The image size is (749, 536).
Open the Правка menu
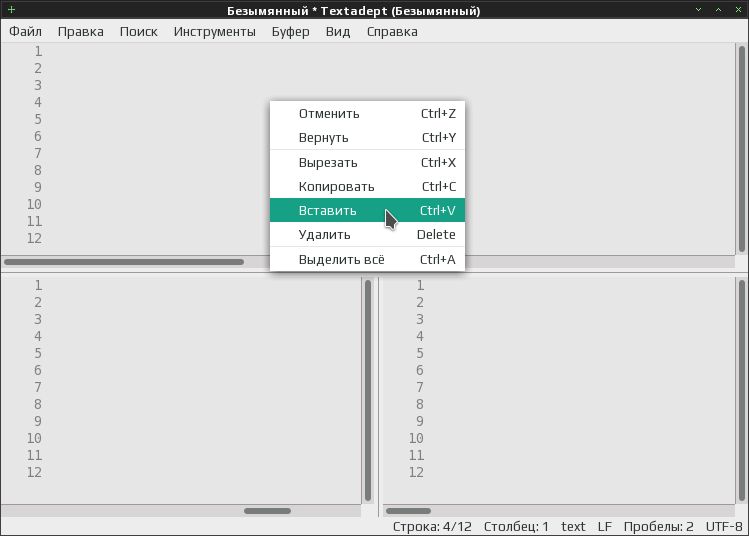[80, 32]
